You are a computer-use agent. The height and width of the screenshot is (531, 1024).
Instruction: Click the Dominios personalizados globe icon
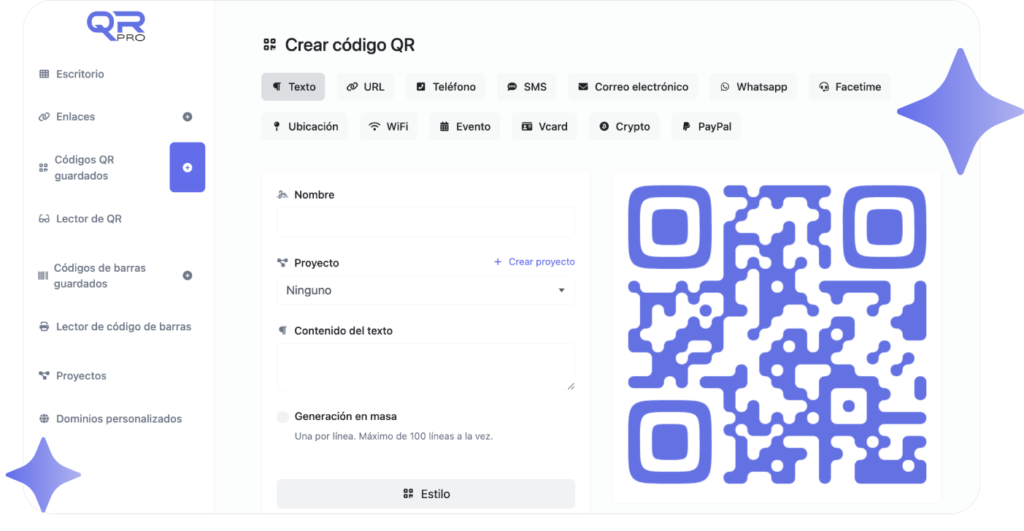(x=44, y=419)
